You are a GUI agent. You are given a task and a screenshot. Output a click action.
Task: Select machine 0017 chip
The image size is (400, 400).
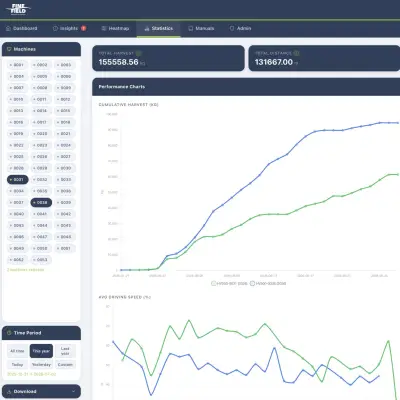tap(41, 122)
